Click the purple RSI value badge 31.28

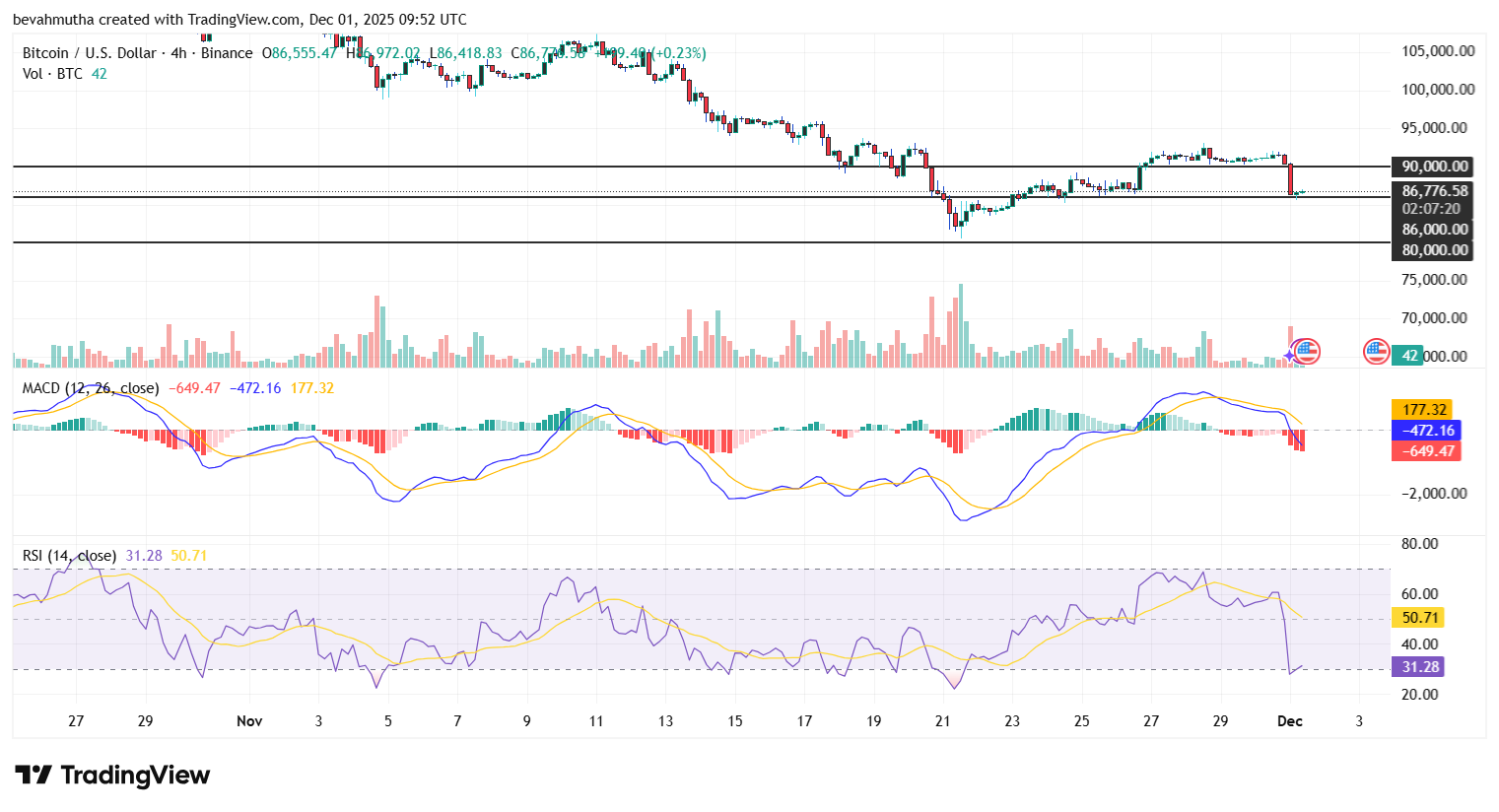pyautogui.click(x=1417, y=667)
